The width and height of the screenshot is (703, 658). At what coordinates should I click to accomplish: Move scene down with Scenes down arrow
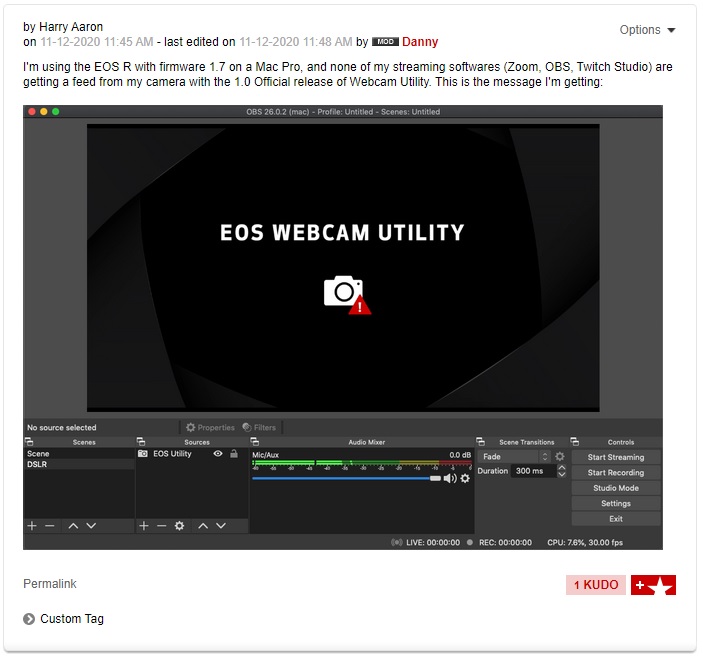pos(91,526)
